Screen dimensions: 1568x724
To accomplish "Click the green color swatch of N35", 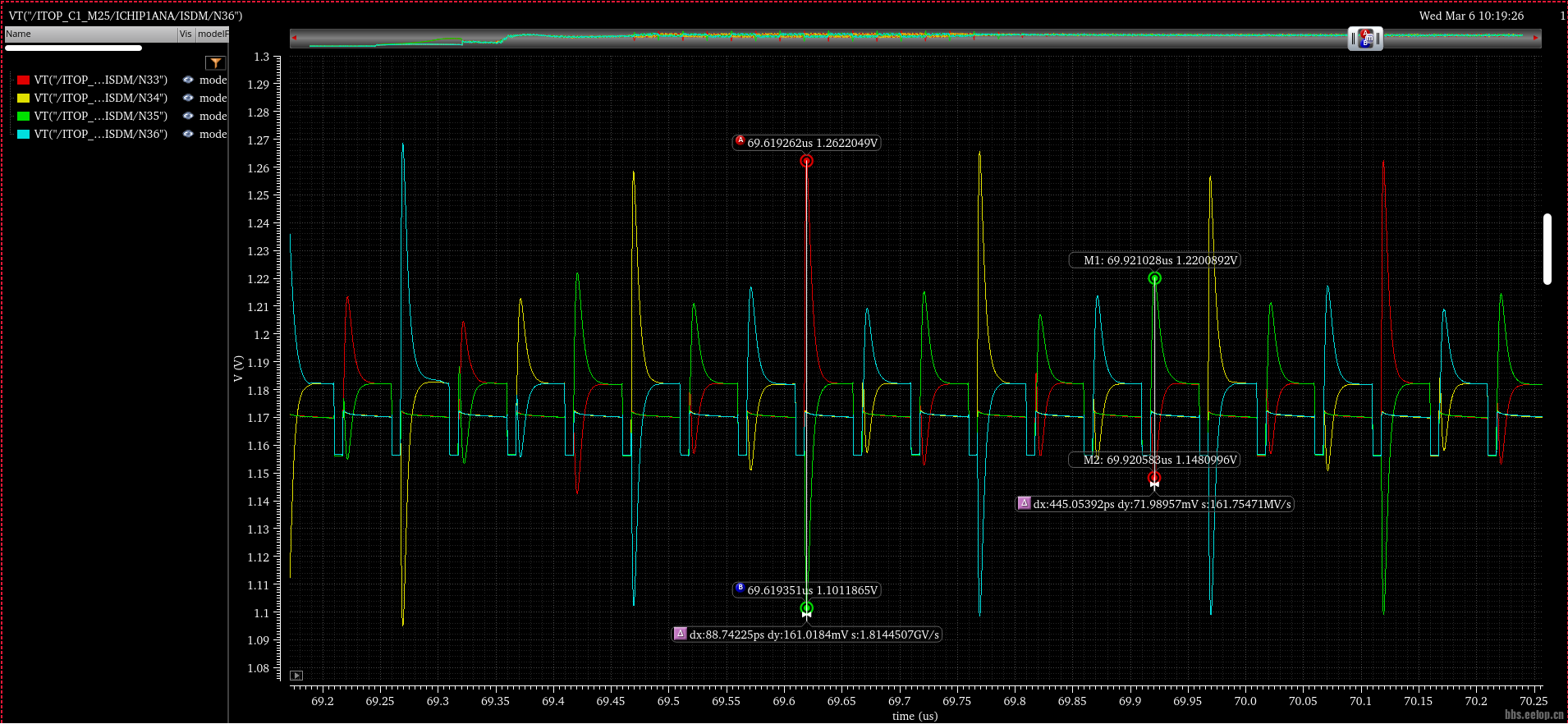I will 23,116.
